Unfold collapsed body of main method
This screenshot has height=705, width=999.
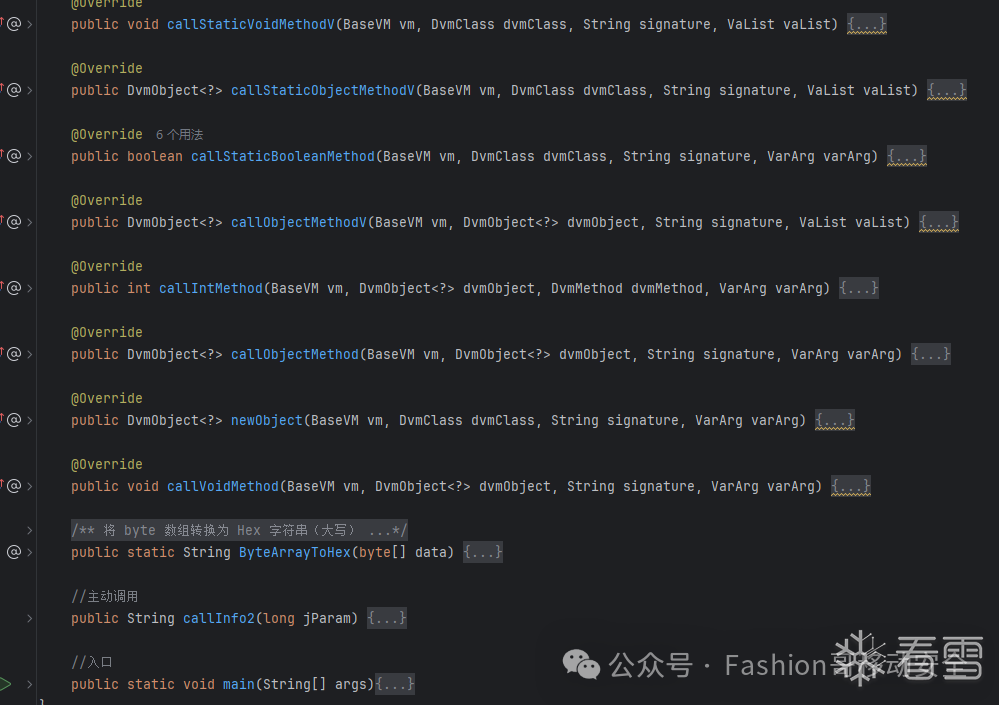[395, 684]
